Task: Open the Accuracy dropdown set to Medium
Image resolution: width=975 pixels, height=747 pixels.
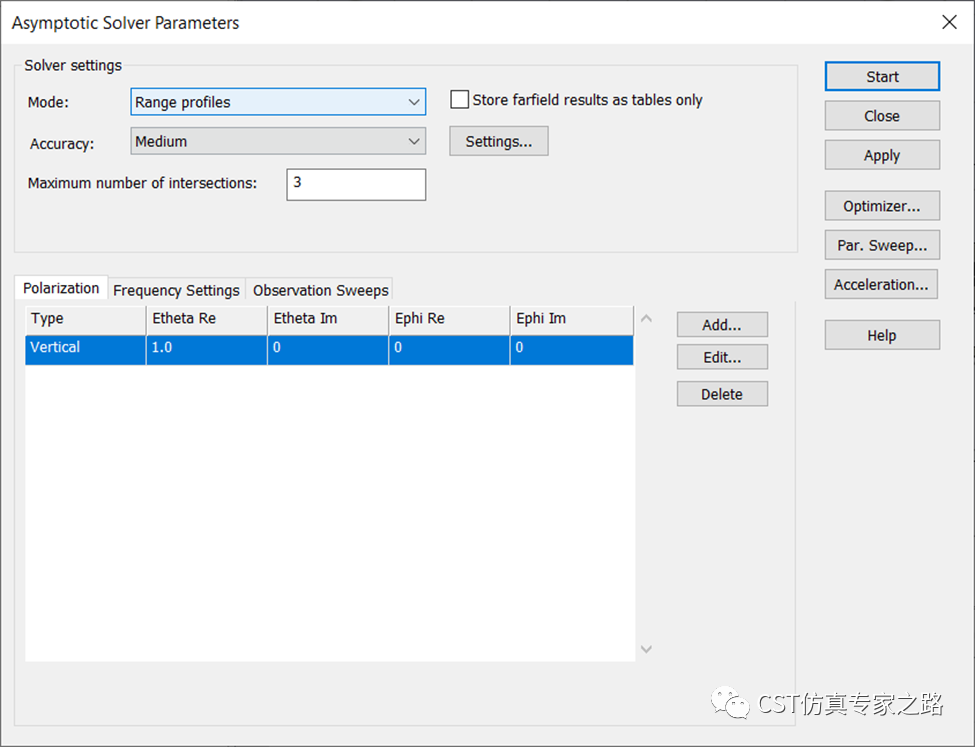Action: pos(278,142)
